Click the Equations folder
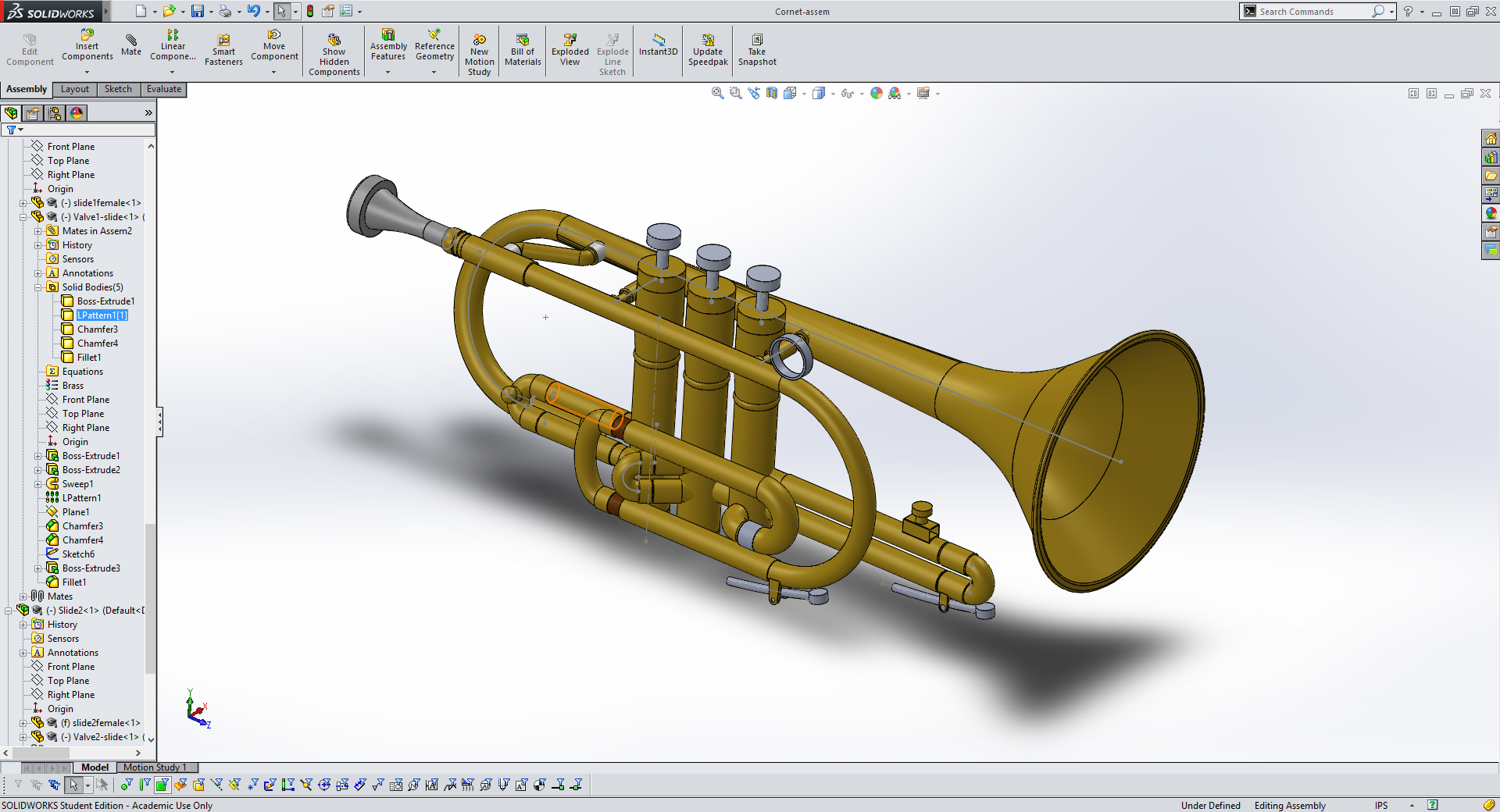 (82, 372)
